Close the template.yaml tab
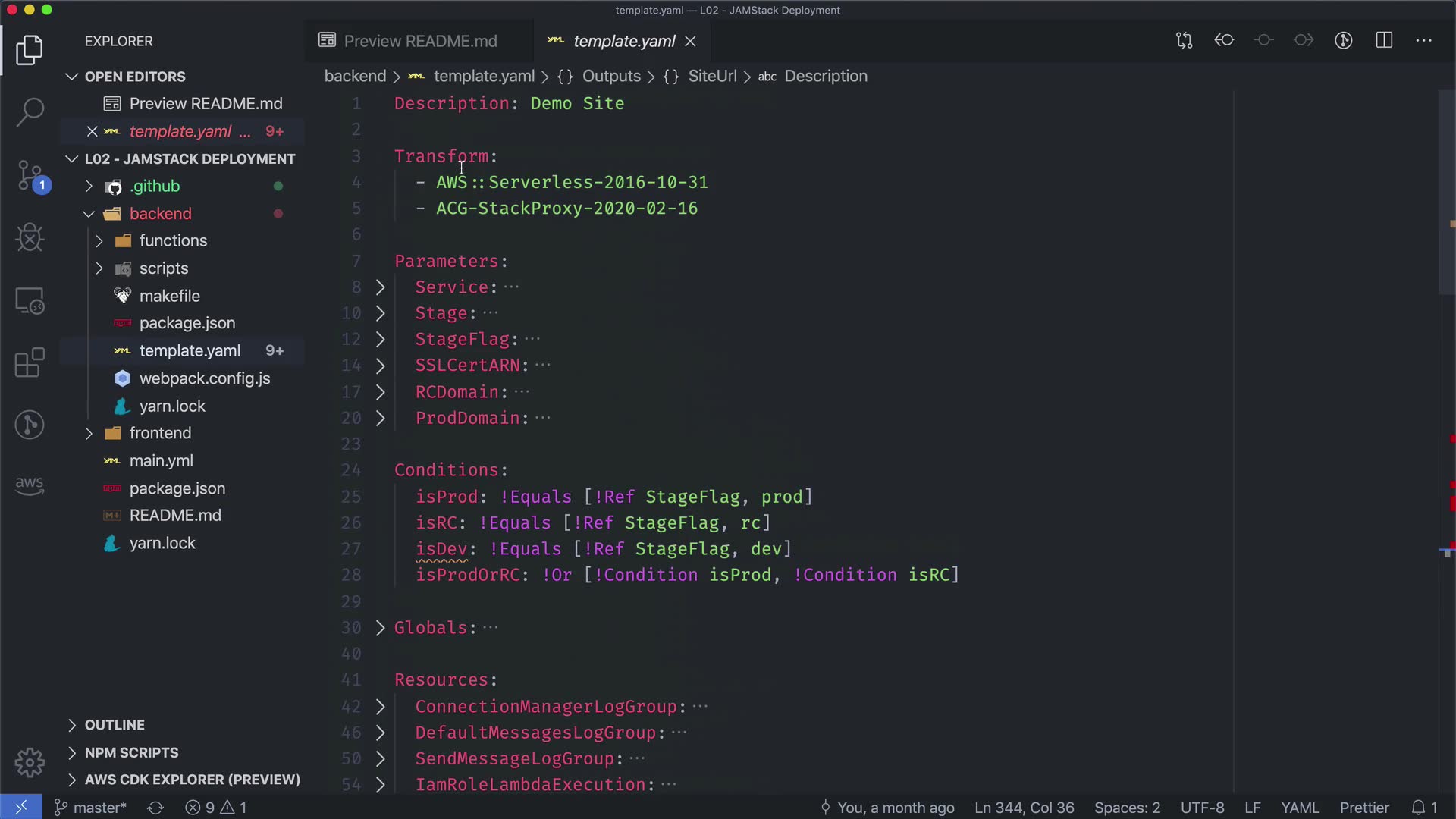This screenshot has height=819, width=1456. tap(690, 42)
